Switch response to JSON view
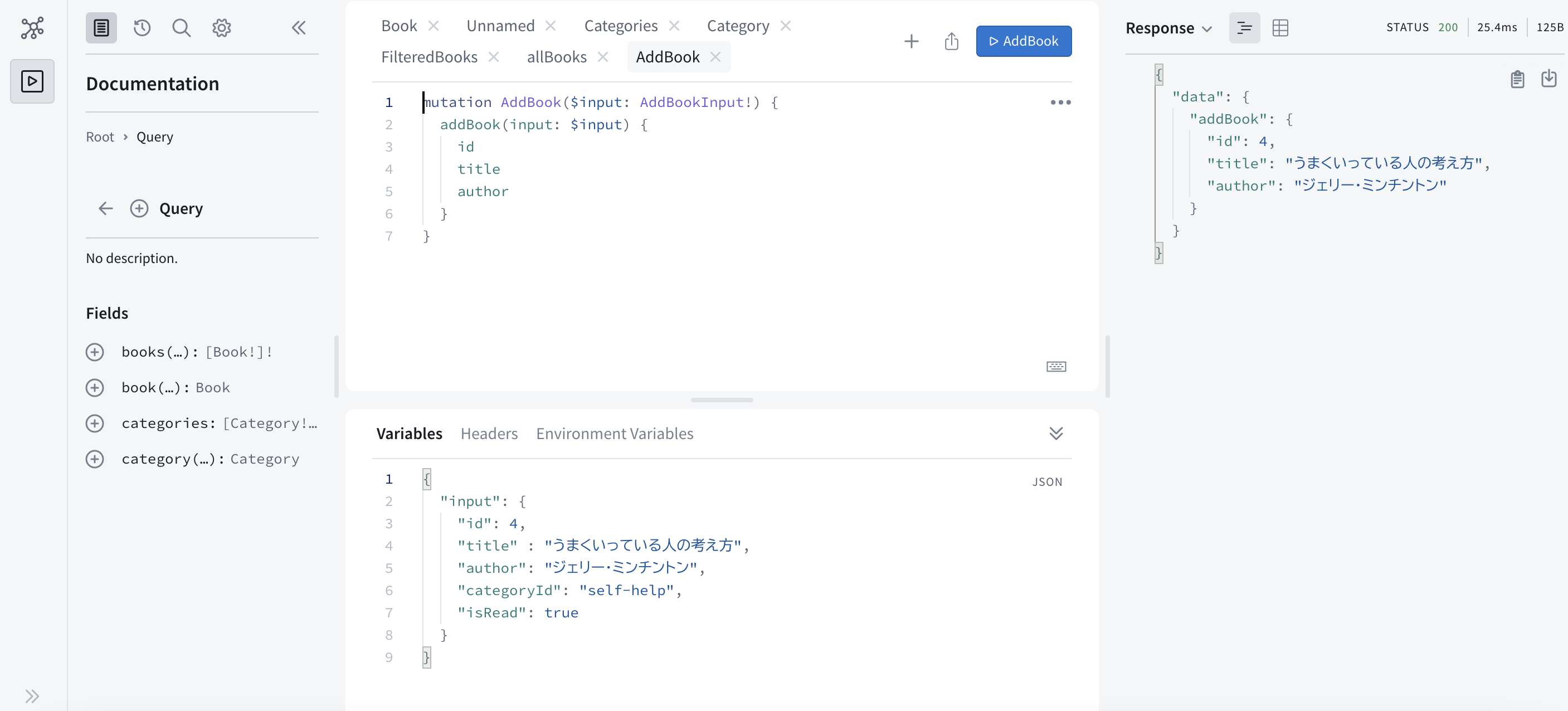The width and height of the screenshot is (1568, 711). coord(1244,28)
